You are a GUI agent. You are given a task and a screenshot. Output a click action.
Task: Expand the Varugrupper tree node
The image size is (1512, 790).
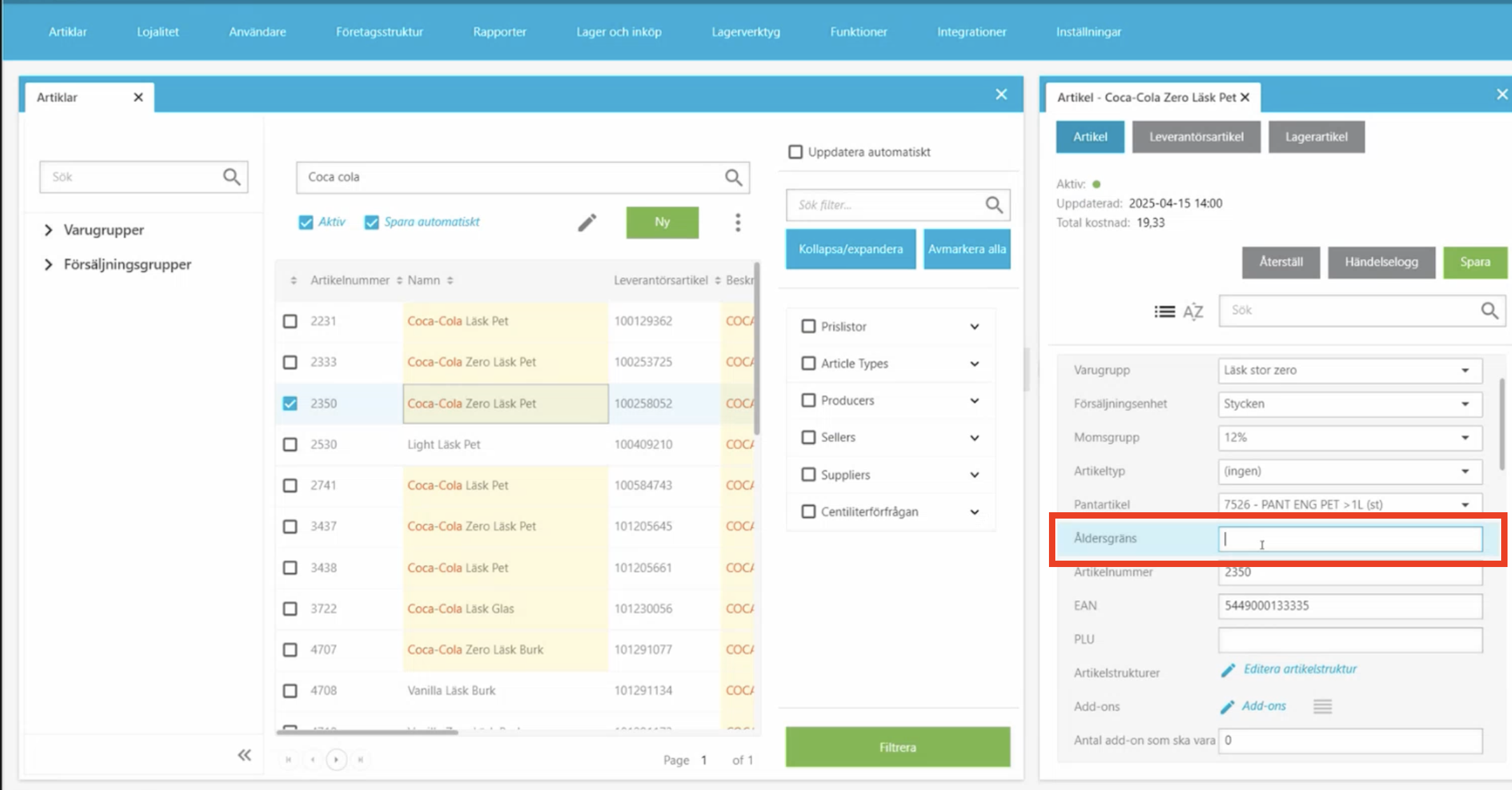pyautogui.click(x=48, y=230)
